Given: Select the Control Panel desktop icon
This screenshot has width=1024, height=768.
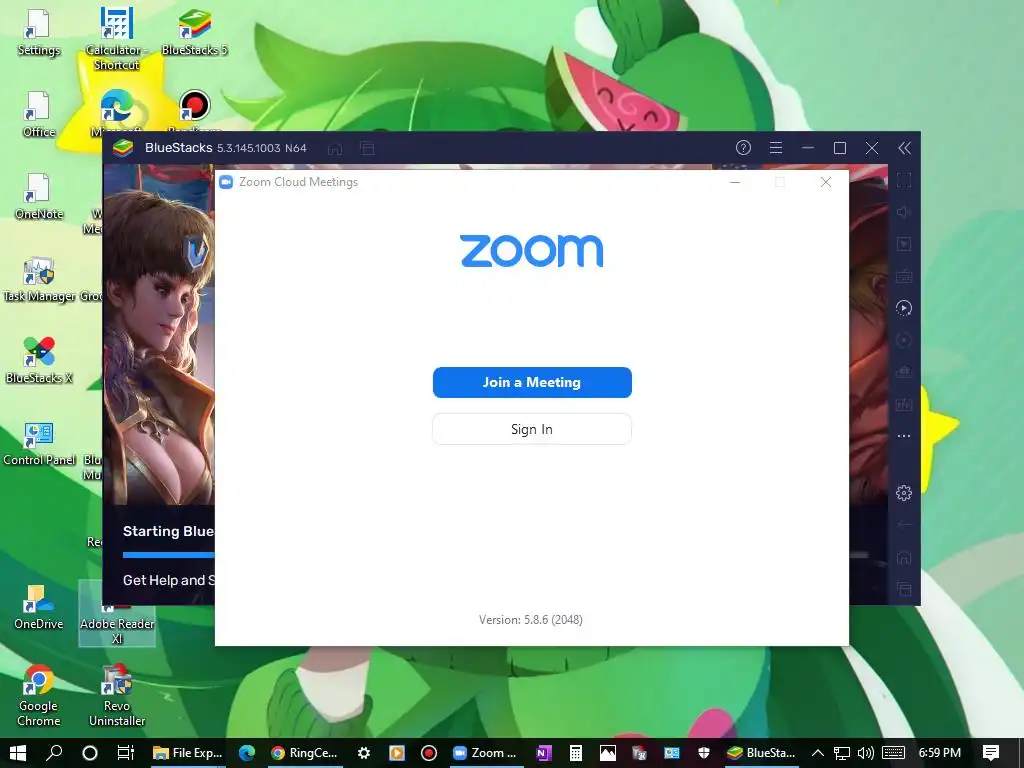Looking at the screenshot, I should (39, 444).
